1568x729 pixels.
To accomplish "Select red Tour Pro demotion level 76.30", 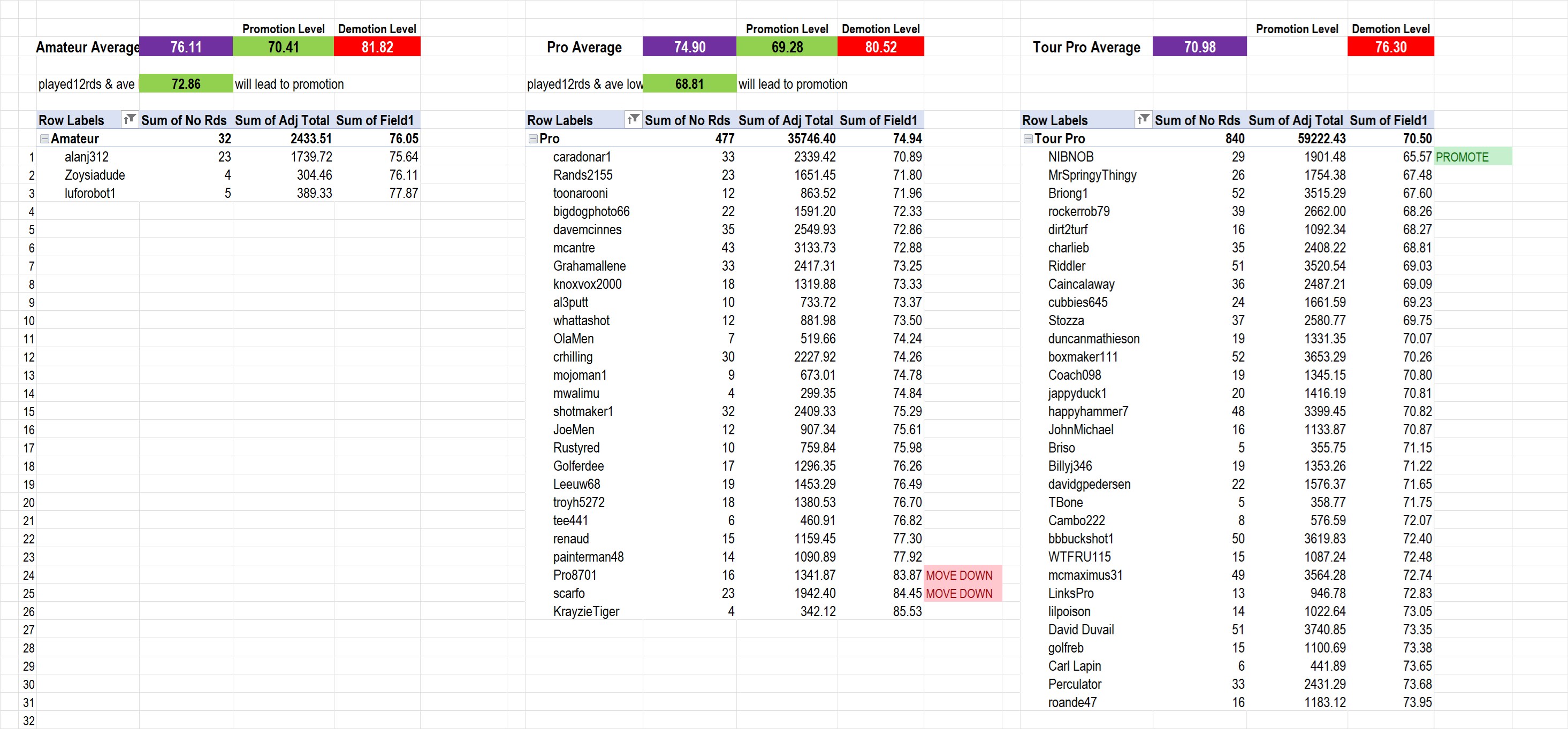I will pos(1390,47).
